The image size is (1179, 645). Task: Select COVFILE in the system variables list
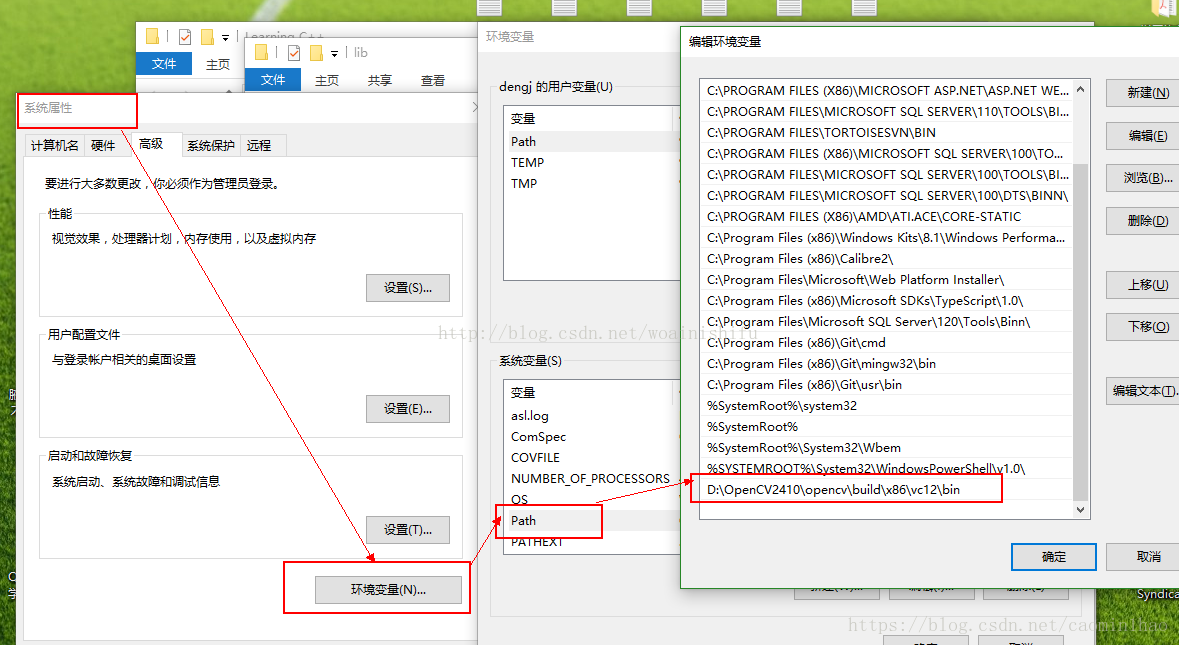[x=592, y=458]
